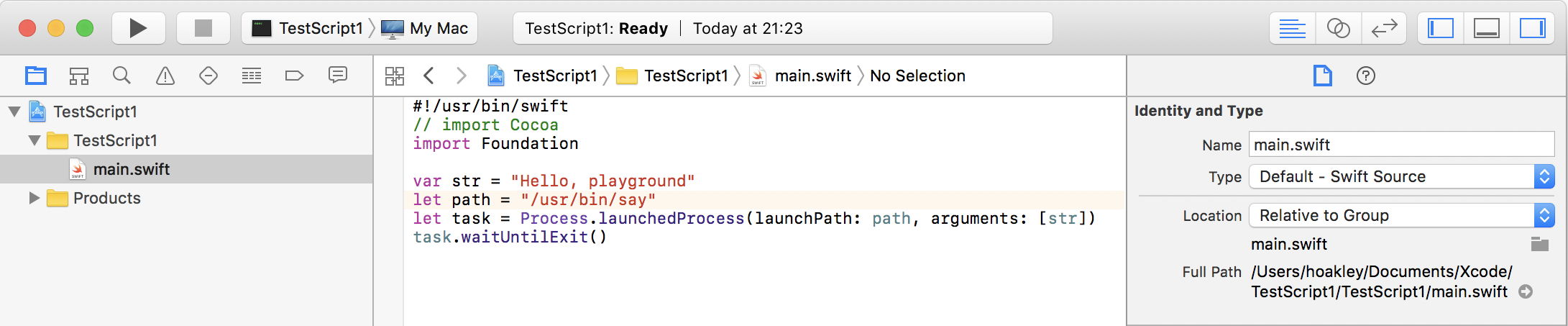Click the import Foundation line
This screenshot has height=326, width=1568.
point(495,143)
